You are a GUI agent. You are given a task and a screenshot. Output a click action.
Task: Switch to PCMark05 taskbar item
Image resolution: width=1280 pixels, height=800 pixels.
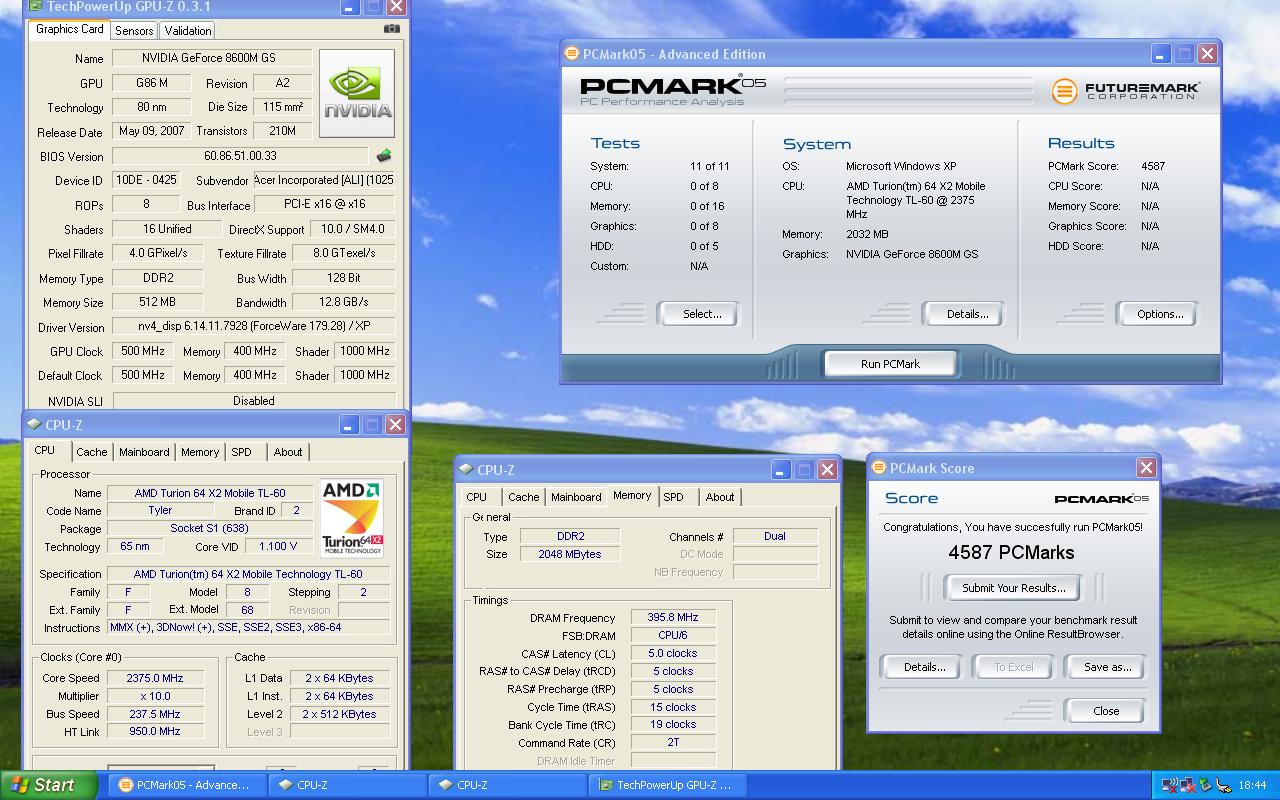[x=185, y=785]
